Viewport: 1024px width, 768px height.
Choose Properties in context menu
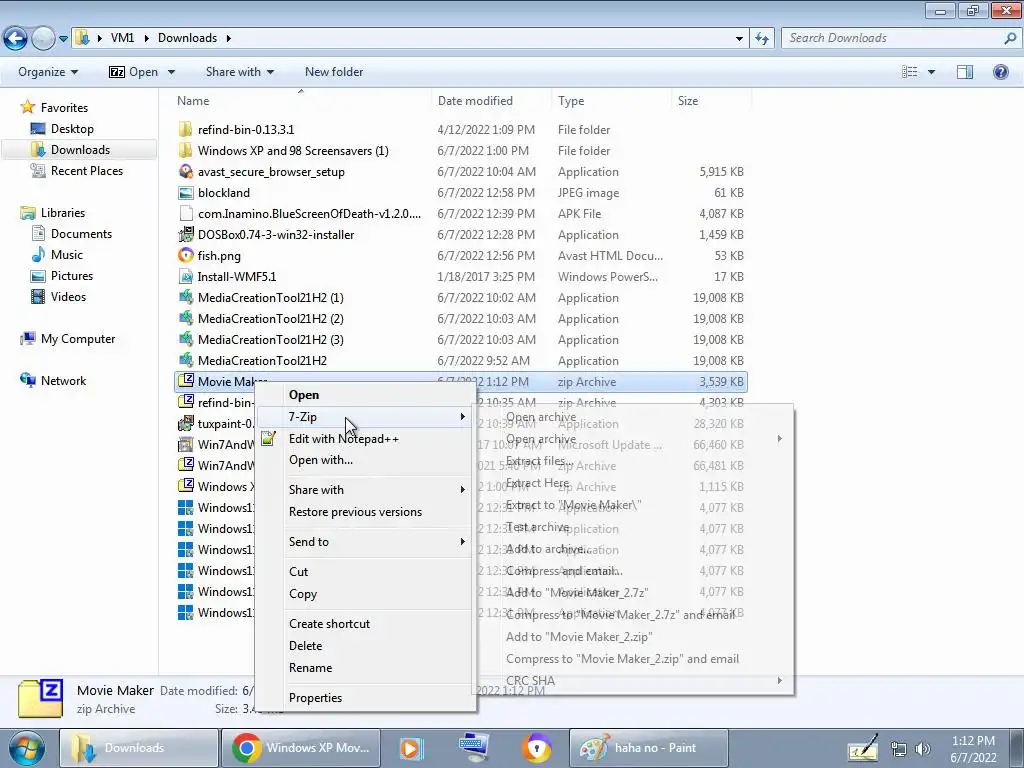[315, 698]
